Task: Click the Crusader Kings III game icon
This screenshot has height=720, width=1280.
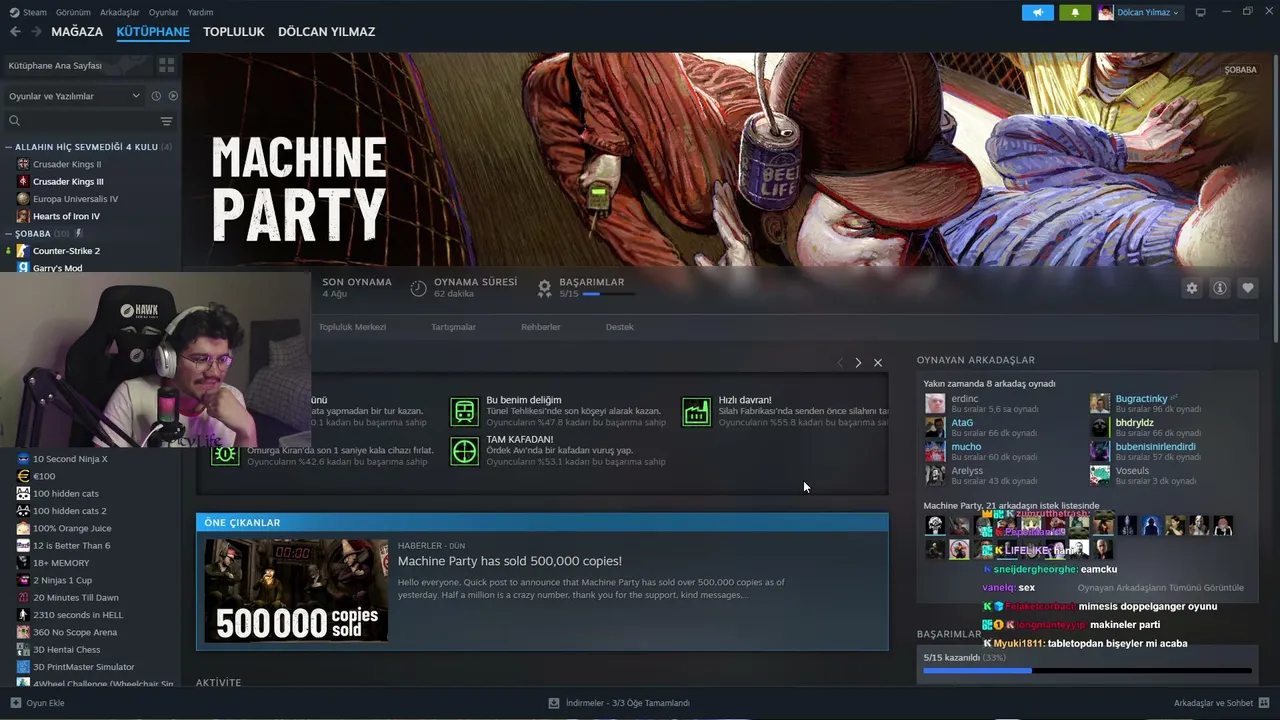Action: coord(23,181)
